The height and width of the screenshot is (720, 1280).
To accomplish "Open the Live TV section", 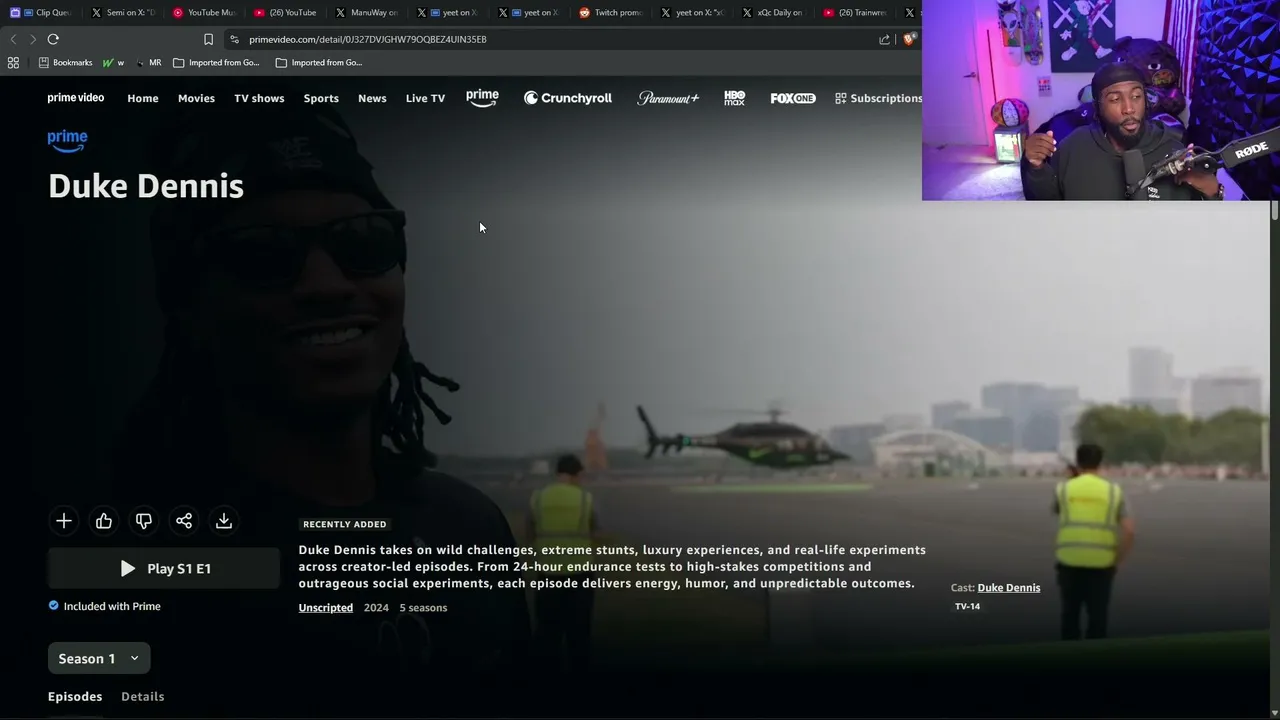I will [425, 98].
